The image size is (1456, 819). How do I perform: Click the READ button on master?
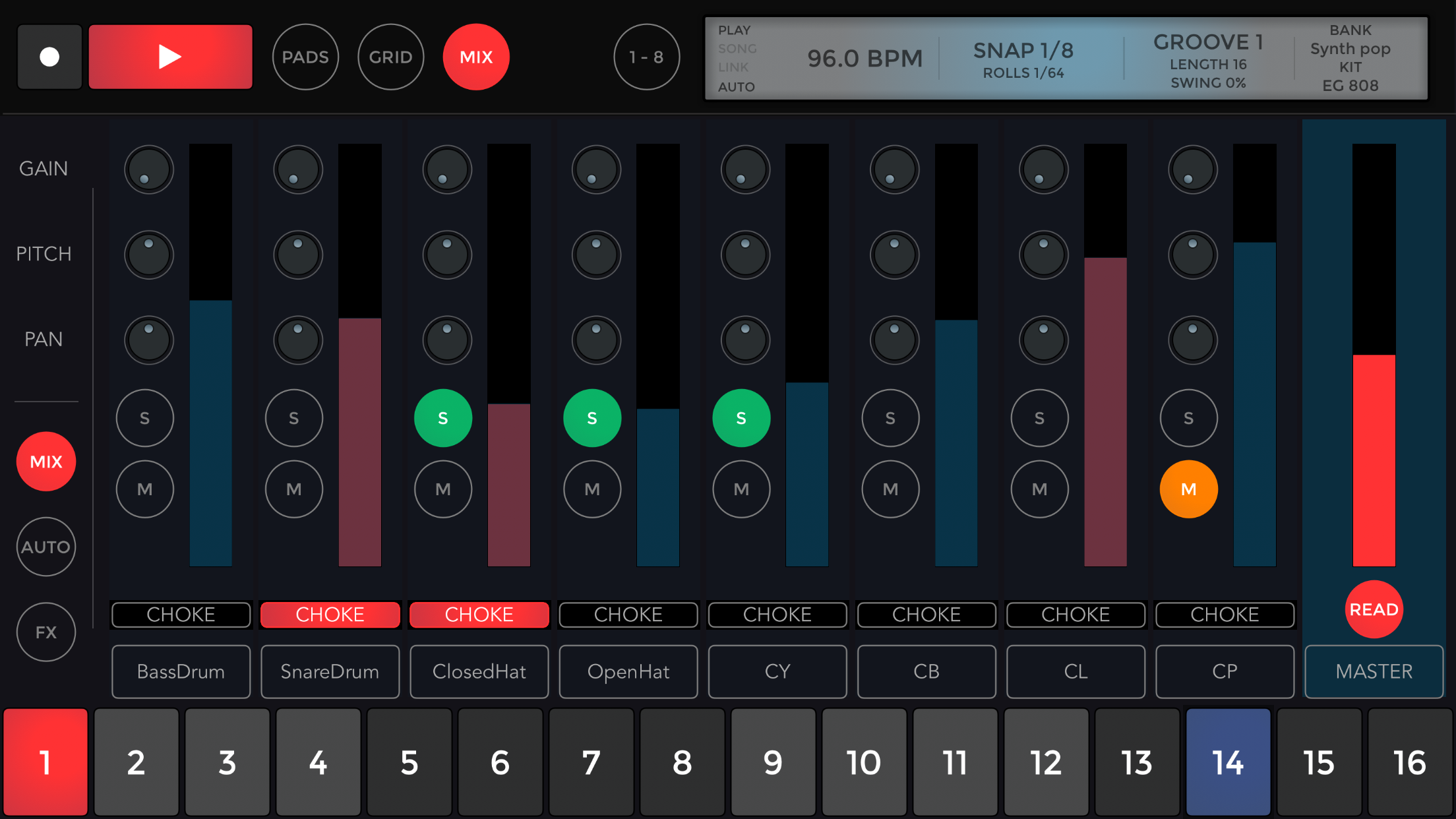[1374, 609]
